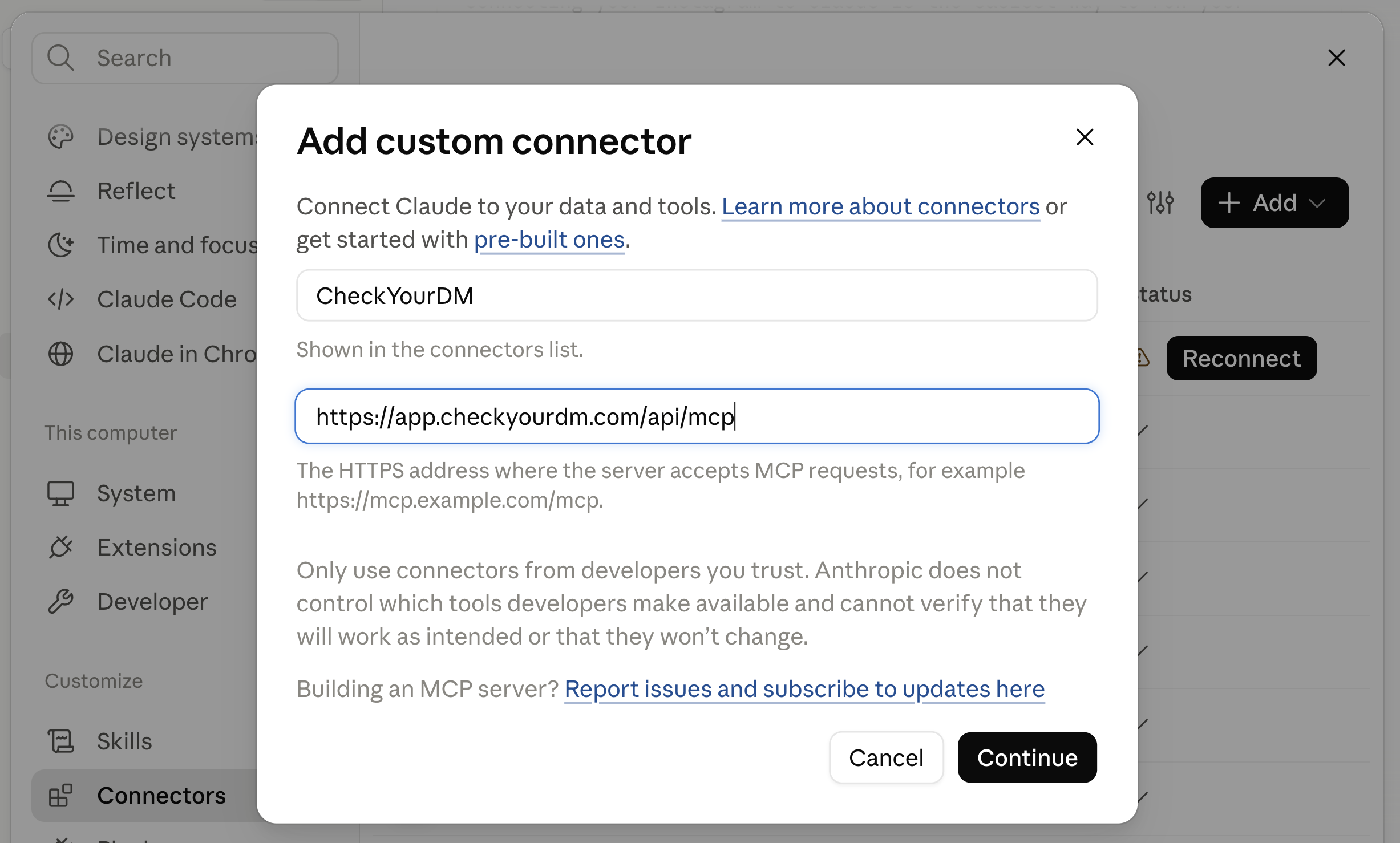Focus the CheckYourDM name field

coord(697,295)
